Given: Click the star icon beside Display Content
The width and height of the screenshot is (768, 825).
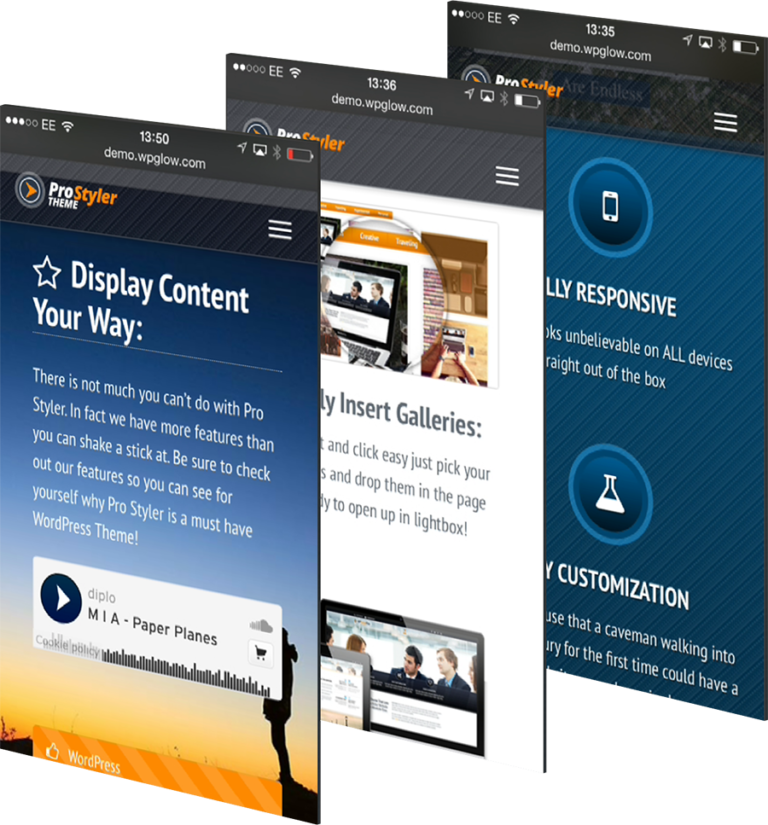Looking at the screenshot, I should (47, 273).
